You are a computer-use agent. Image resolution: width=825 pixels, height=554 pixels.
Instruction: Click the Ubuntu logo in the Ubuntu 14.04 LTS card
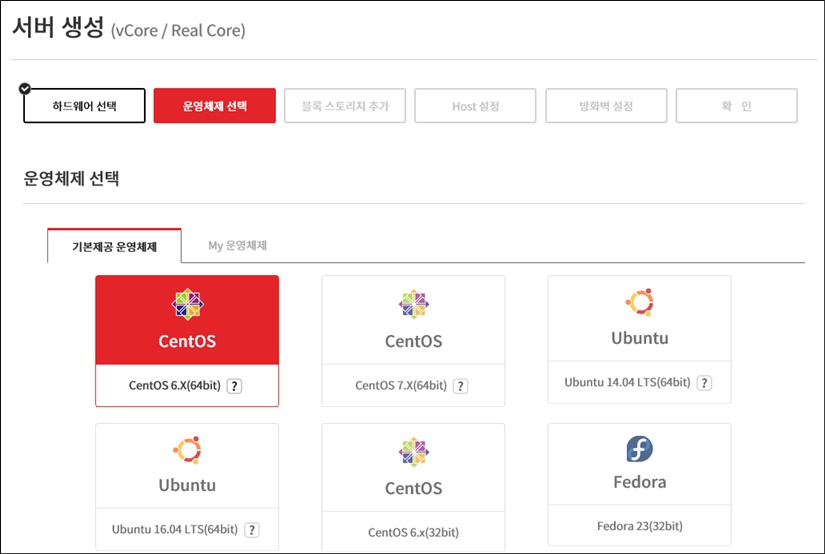coord(640,302)
